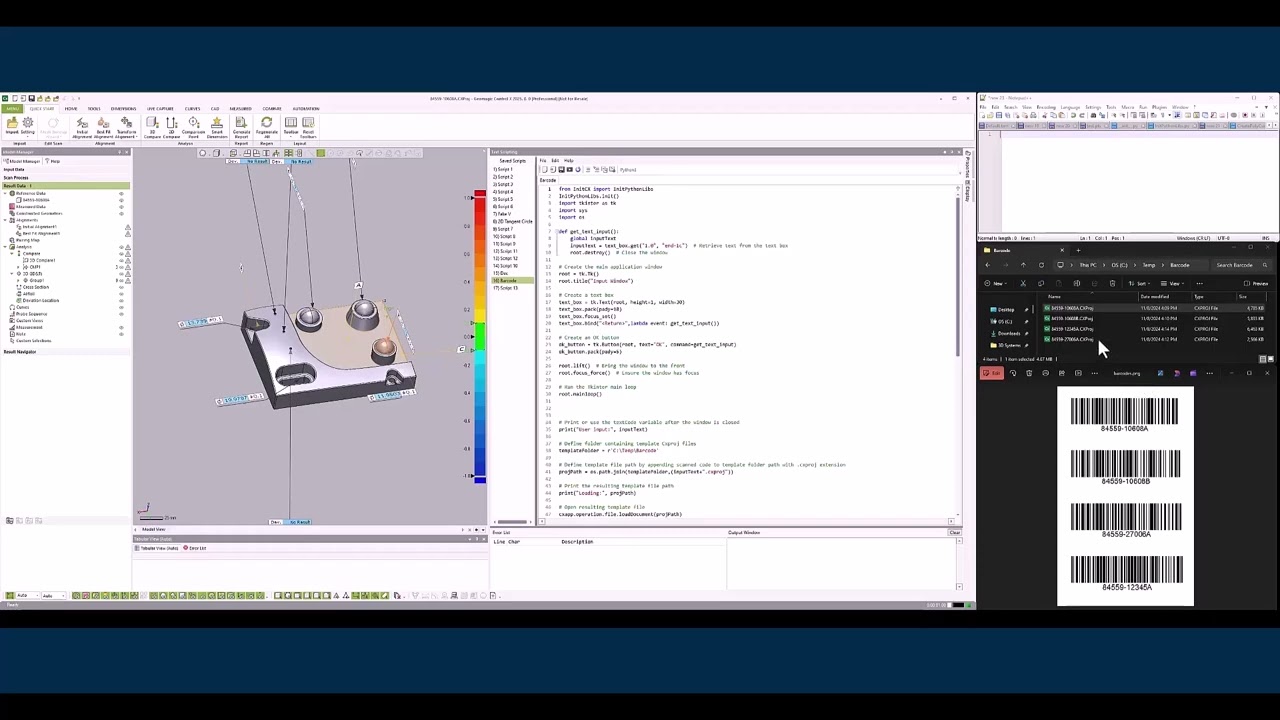The height and width of the screenshot is (720, 1280).
Task: Collapse the Analysis tree node
Action: click(x=5, y=246)
